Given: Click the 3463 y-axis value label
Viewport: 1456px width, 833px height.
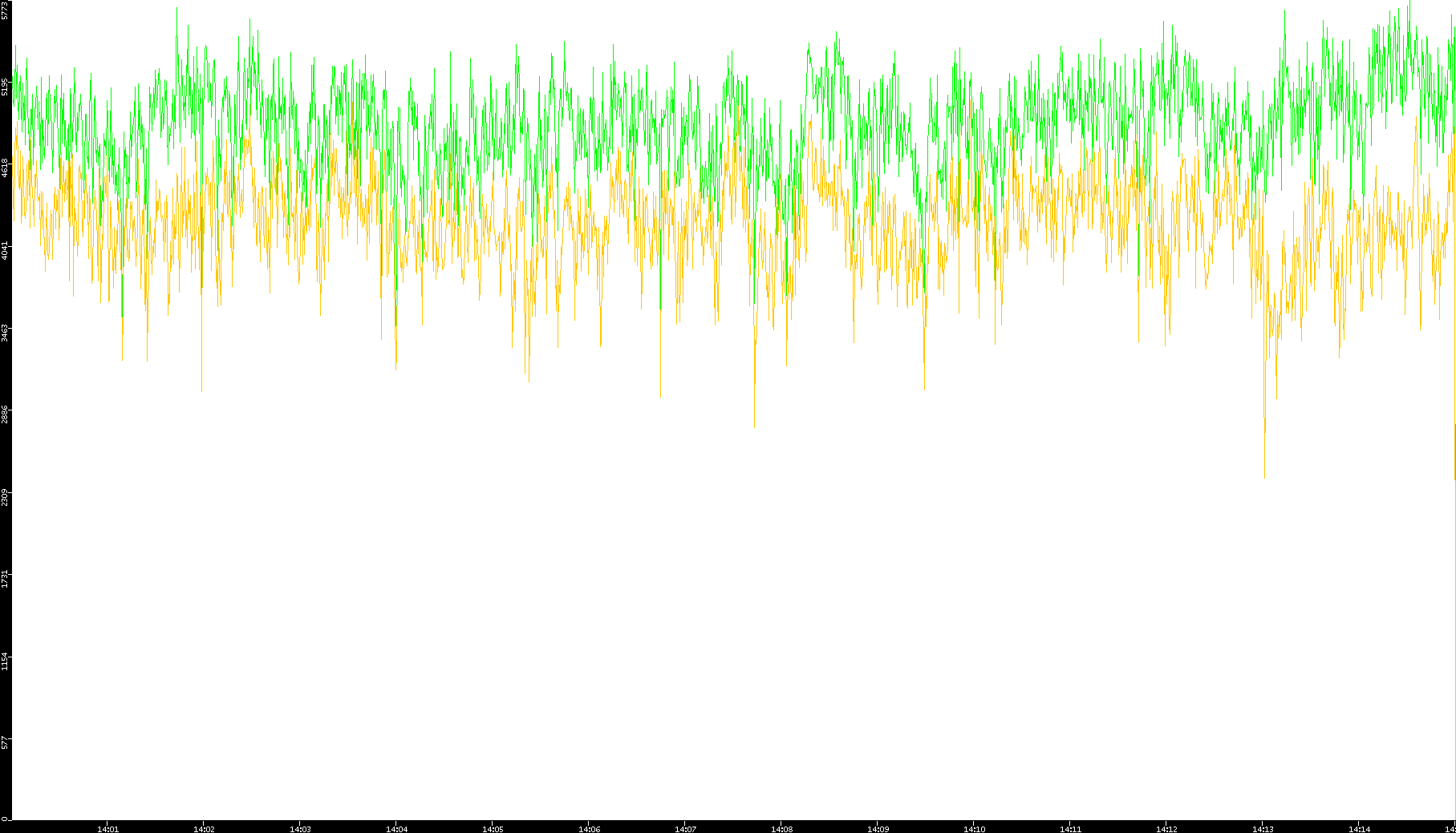Looking at the screenshot, I should [x=6, y=333].
